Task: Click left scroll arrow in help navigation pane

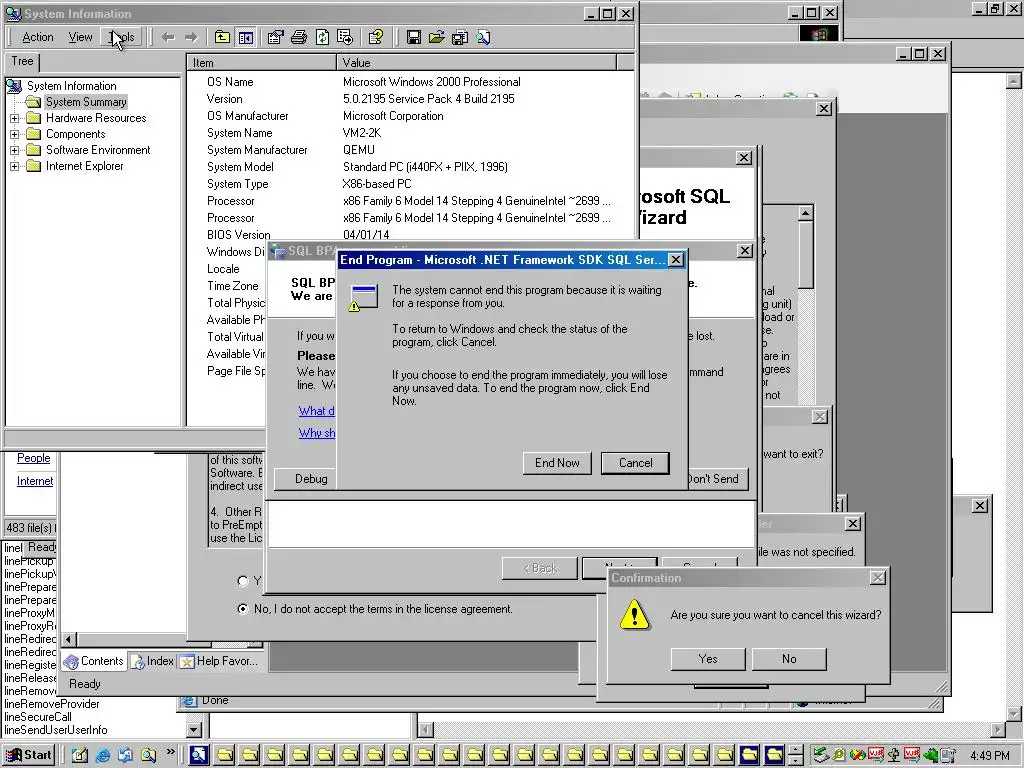Action: [x=69, y=639]
